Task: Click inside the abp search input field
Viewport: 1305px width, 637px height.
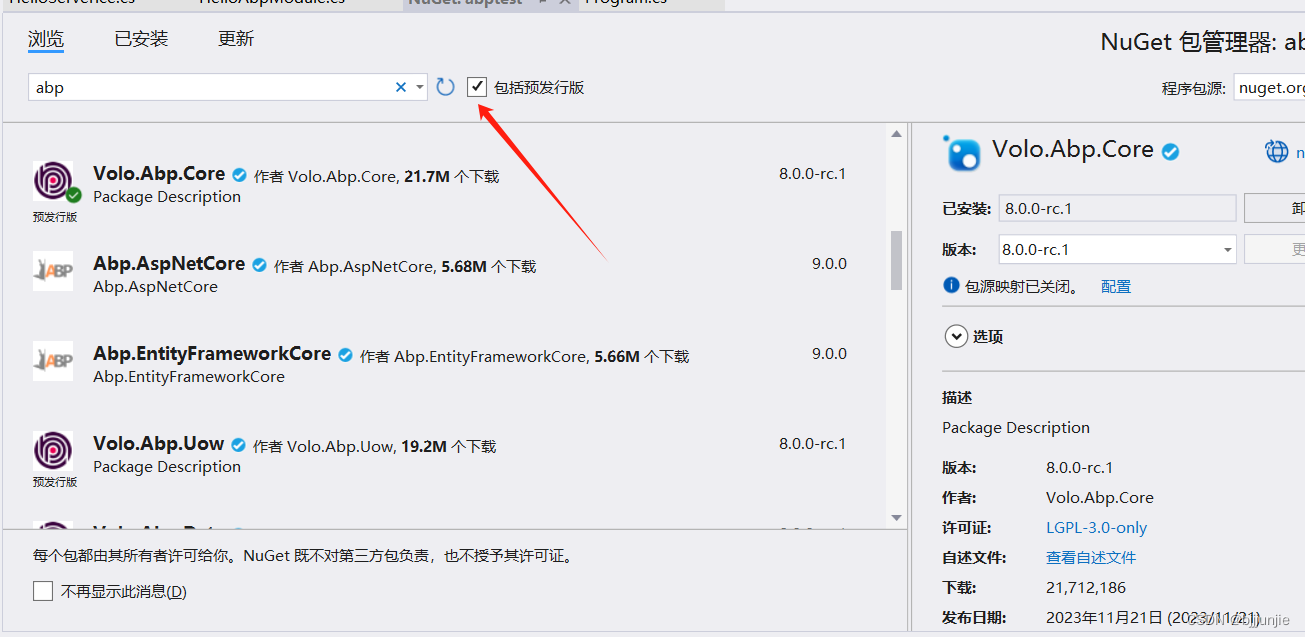Action: coord(200,87)
